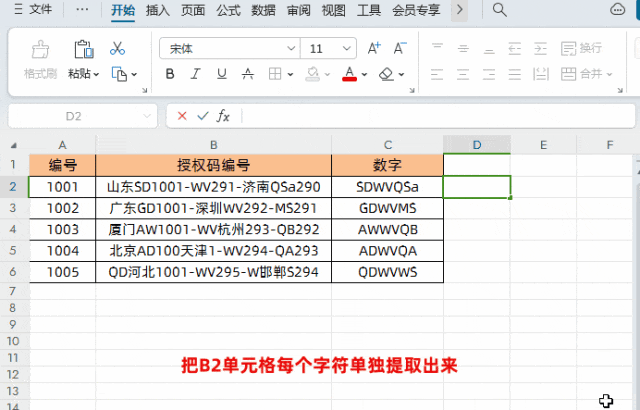Click the red cancel X in formula bar
Screen dimensions: 640x410
[182, 116]
